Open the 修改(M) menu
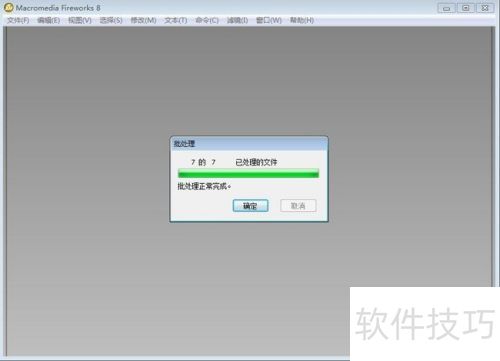This screenshot has height=361, width=500. click(143, 20)
